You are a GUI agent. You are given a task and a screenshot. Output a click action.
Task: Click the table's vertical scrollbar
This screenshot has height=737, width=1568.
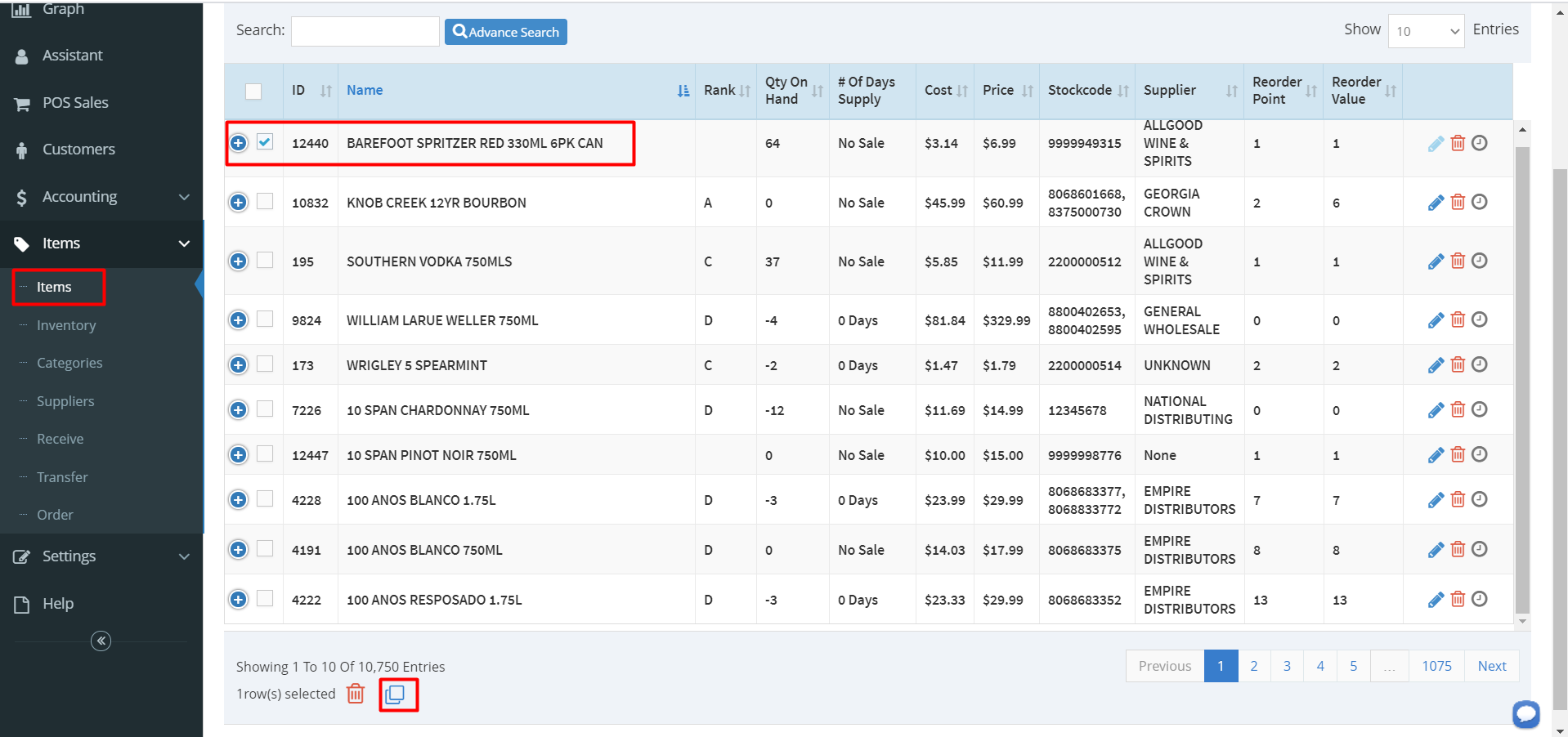click(1521, 376)
